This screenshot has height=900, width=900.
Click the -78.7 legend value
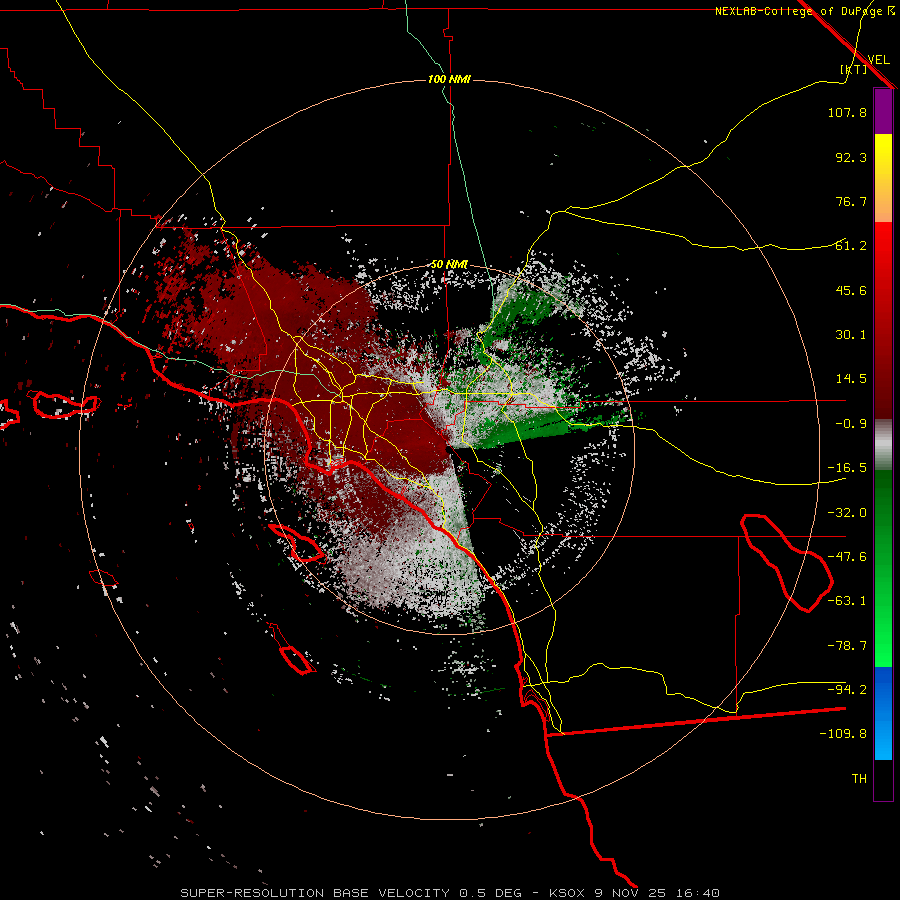click(x=847, y=646)
